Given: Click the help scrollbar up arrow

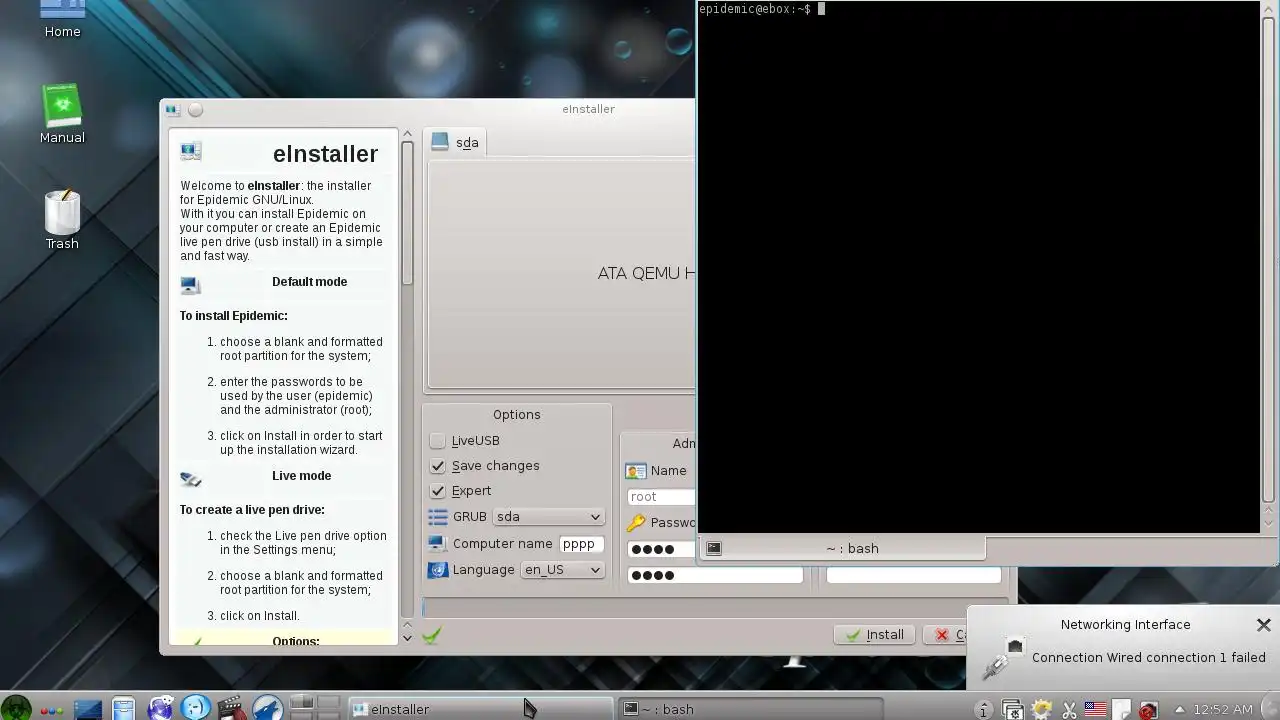Looking at the screenshot, I should 407,134.
